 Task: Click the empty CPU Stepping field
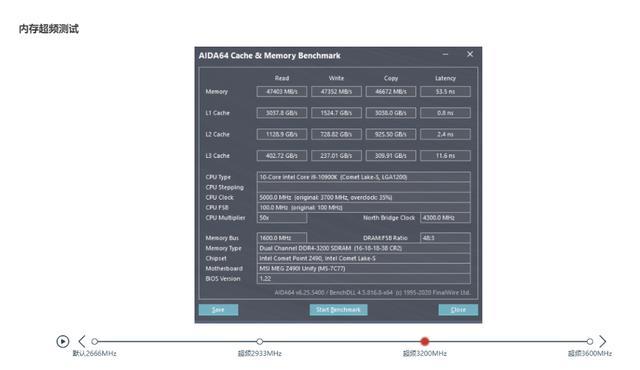click(363, 187)
